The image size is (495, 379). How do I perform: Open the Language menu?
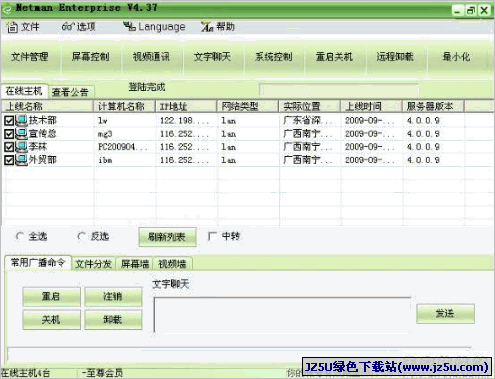click(x=154, y=27)
